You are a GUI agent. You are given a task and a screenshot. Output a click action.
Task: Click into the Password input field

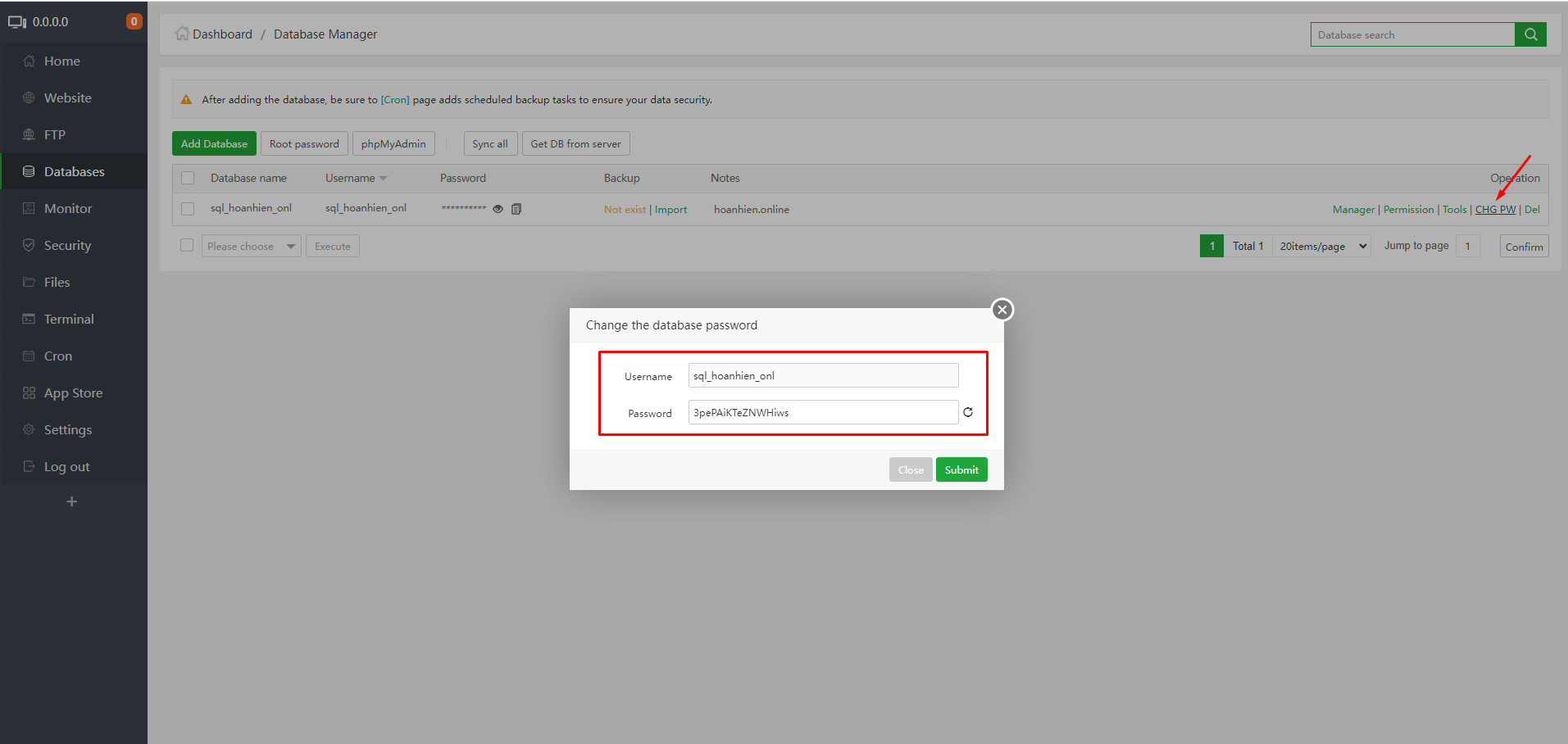pos(823,412)
